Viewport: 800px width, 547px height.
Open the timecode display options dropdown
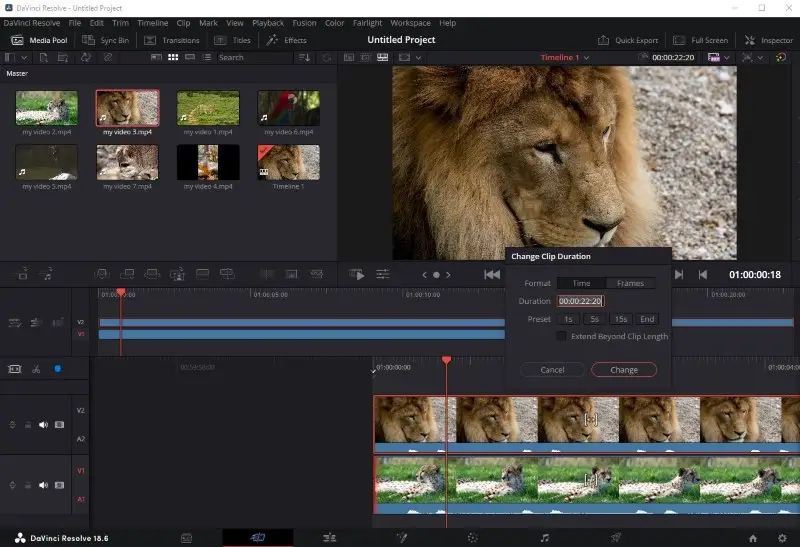coord(727,58)
